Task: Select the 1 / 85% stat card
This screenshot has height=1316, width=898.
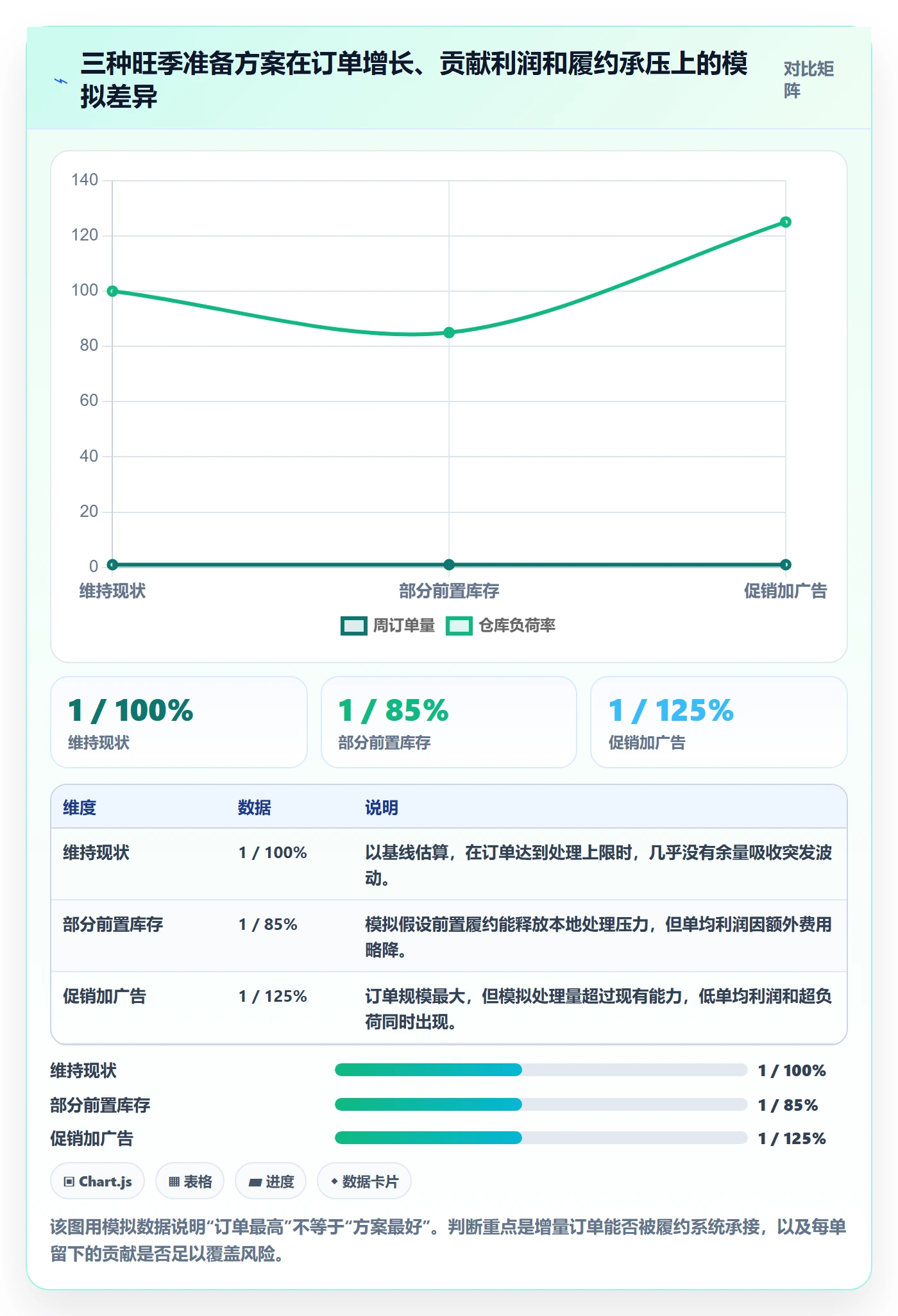Action: 449,722
